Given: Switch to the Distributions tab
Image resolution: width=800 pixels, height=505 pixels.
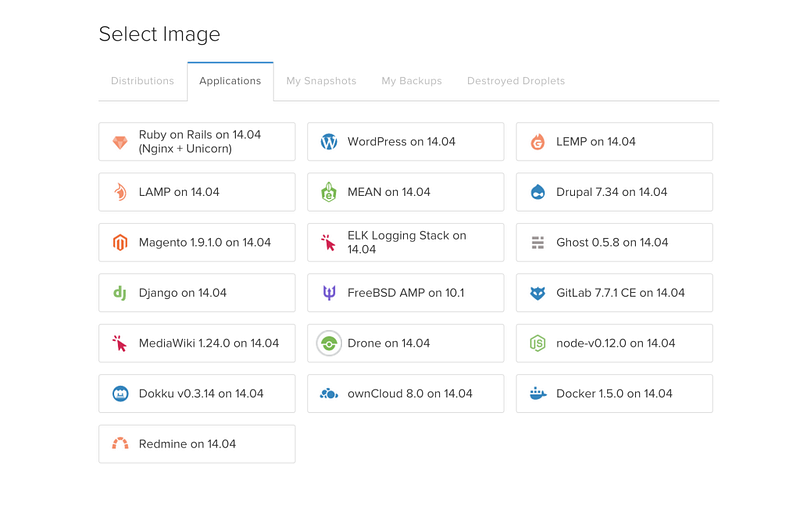Looking at the screenshot, I should [142, 81].
